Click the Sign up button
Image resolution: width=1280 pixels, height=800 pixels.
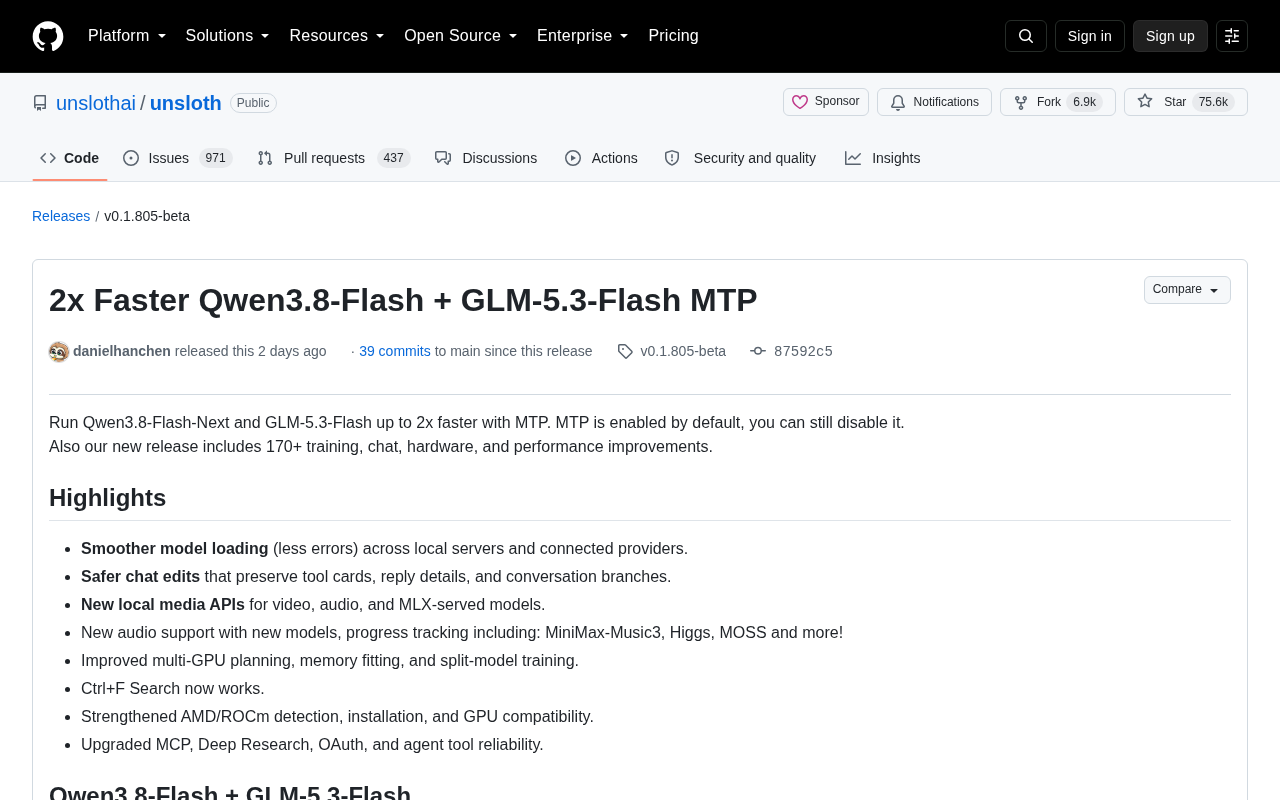pyautogui.click(x=1170, y=36)
